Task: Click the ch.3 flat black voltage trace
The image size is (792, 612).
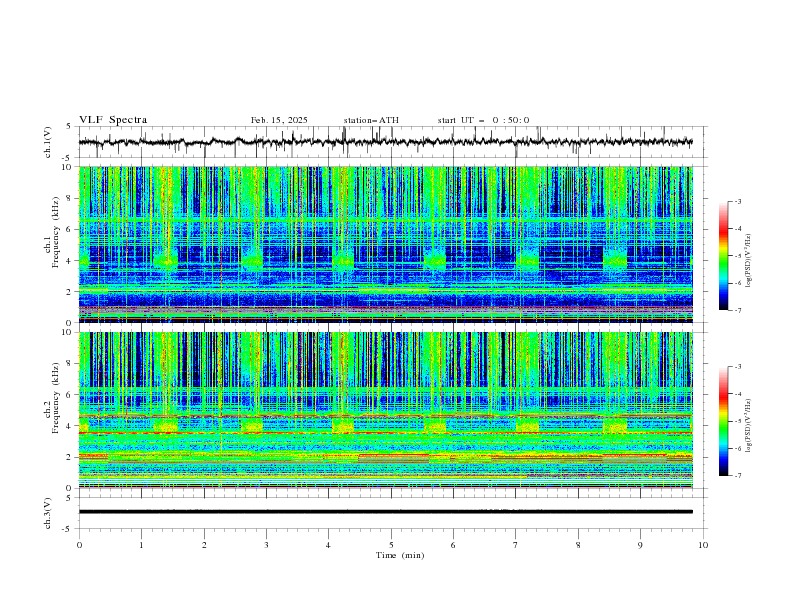Action: point(385,512)
